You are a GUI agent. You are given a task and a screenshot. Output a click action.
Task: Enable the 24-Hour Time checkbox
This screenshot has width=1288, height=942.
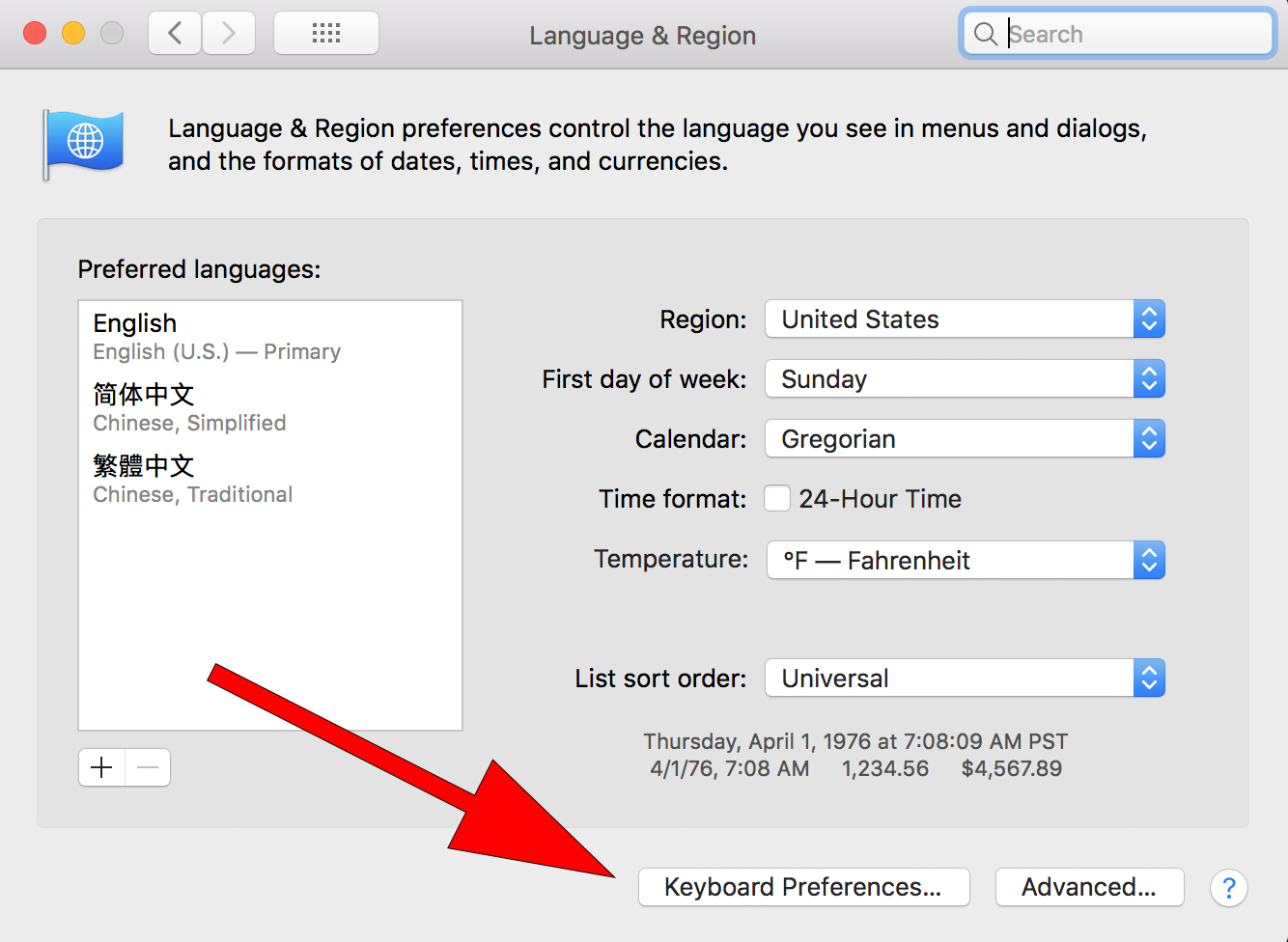click(x=777, y=499)
